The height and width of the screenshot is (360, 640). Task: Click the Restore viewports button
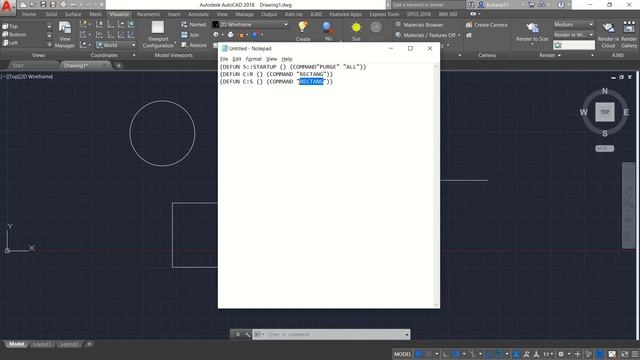click(x=194, y=45)
